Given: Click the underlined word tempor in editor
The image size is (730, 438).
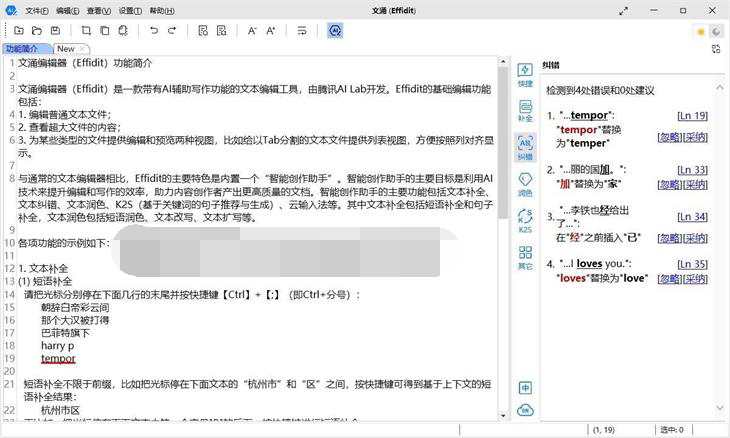Looking at the screenshot, I should click(x=58, y=358).
